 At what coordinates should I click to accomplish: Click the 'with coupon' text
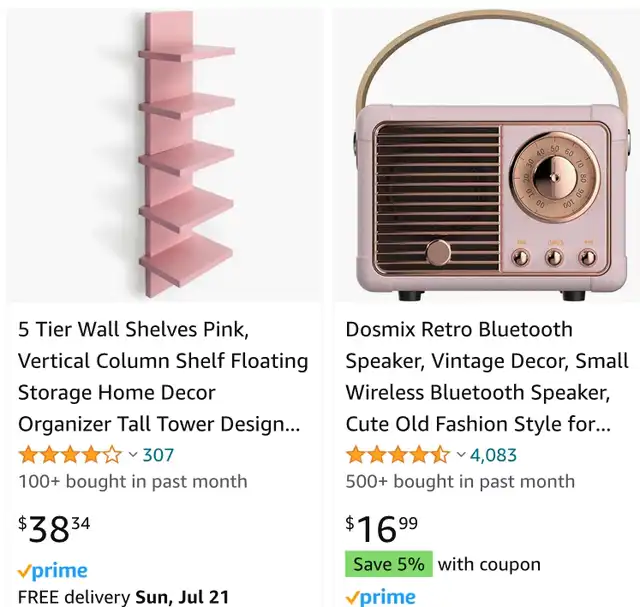tap(489, 565)
